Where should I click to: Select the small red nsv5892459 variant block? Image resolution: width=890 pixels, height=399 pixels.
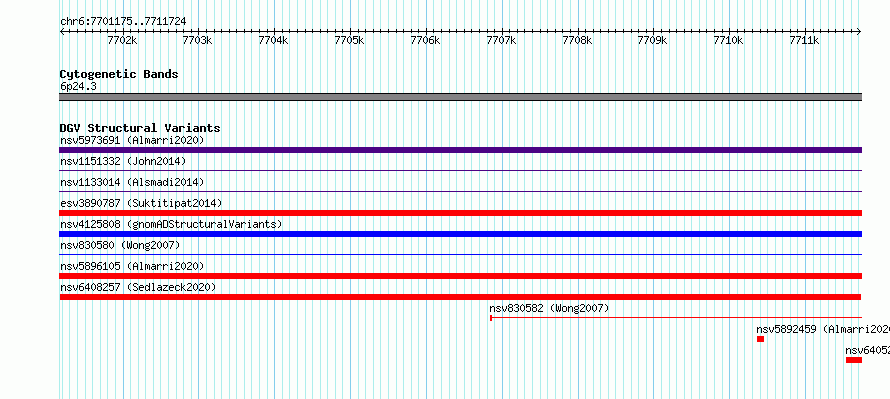tap(761, 339)
